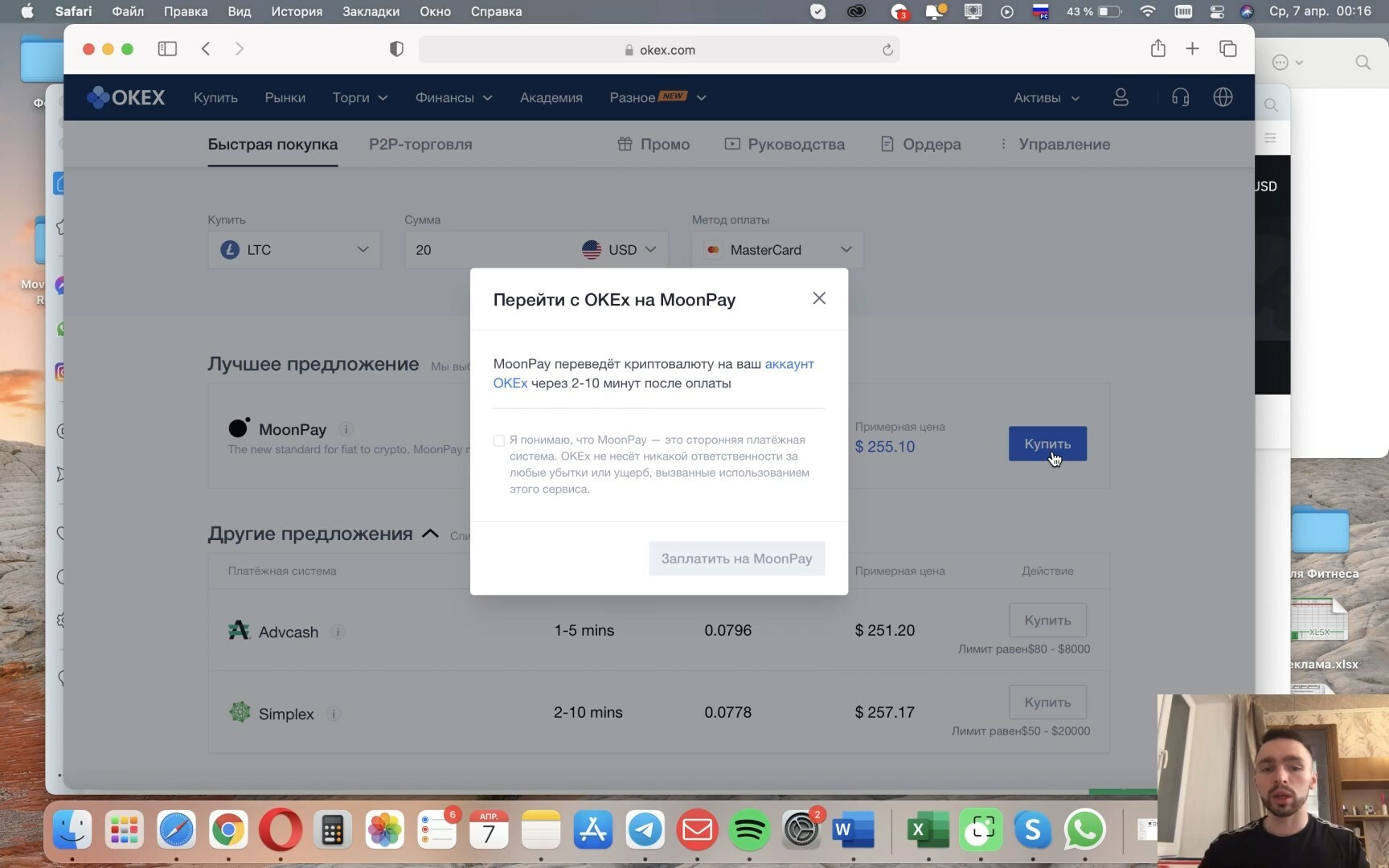Click the Advcash logo icon
The image size is (1389, 868).
[x=239, y=630]
